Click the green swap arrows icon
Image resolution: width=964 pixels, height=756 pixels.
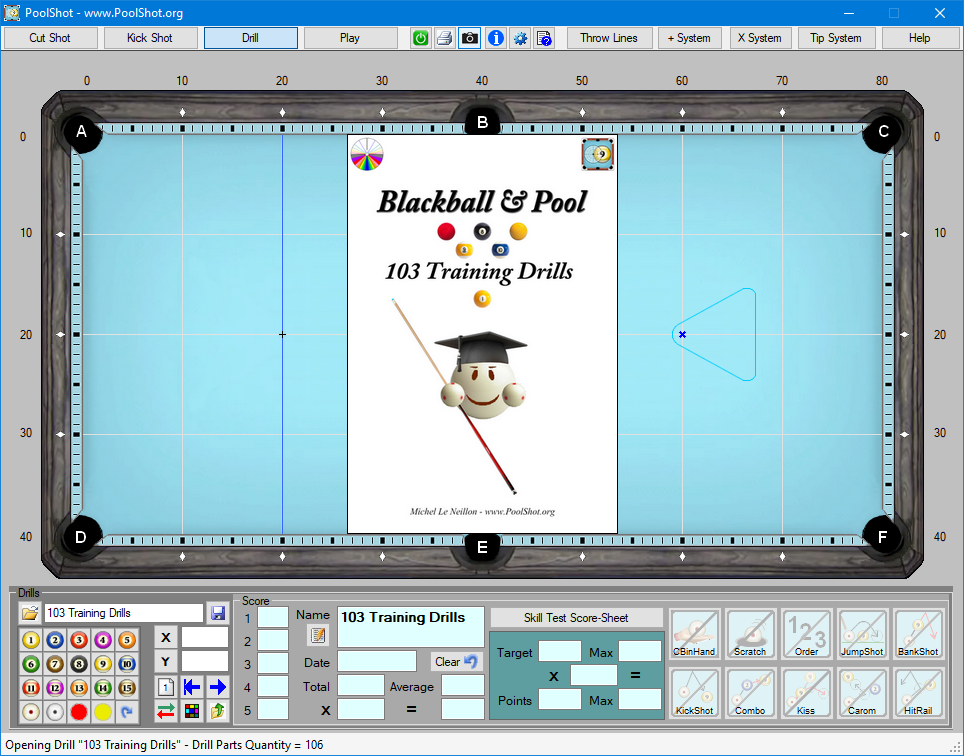tap(166, 711)
